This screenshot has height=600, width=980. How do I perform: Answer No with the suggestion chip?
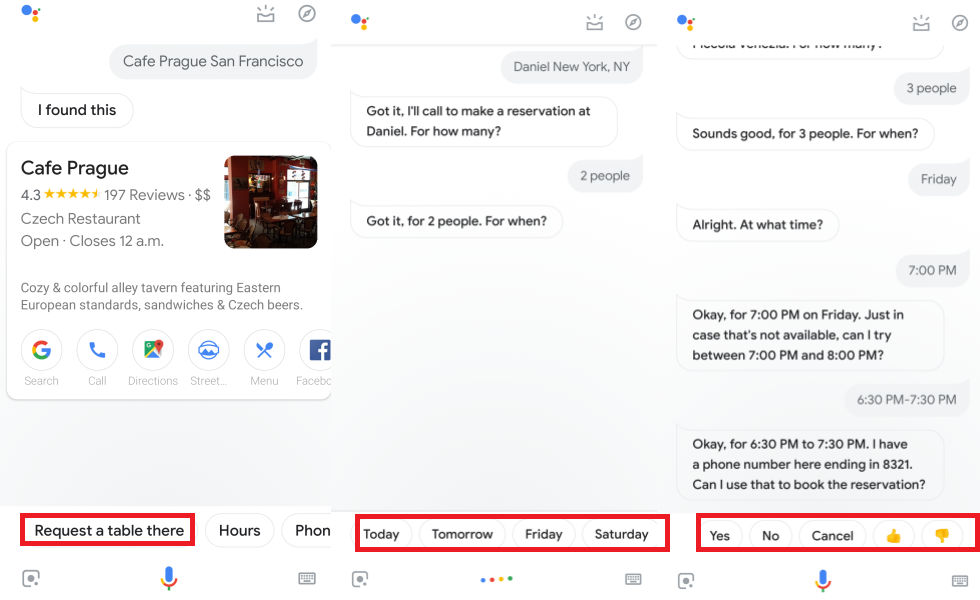point(771,536)
